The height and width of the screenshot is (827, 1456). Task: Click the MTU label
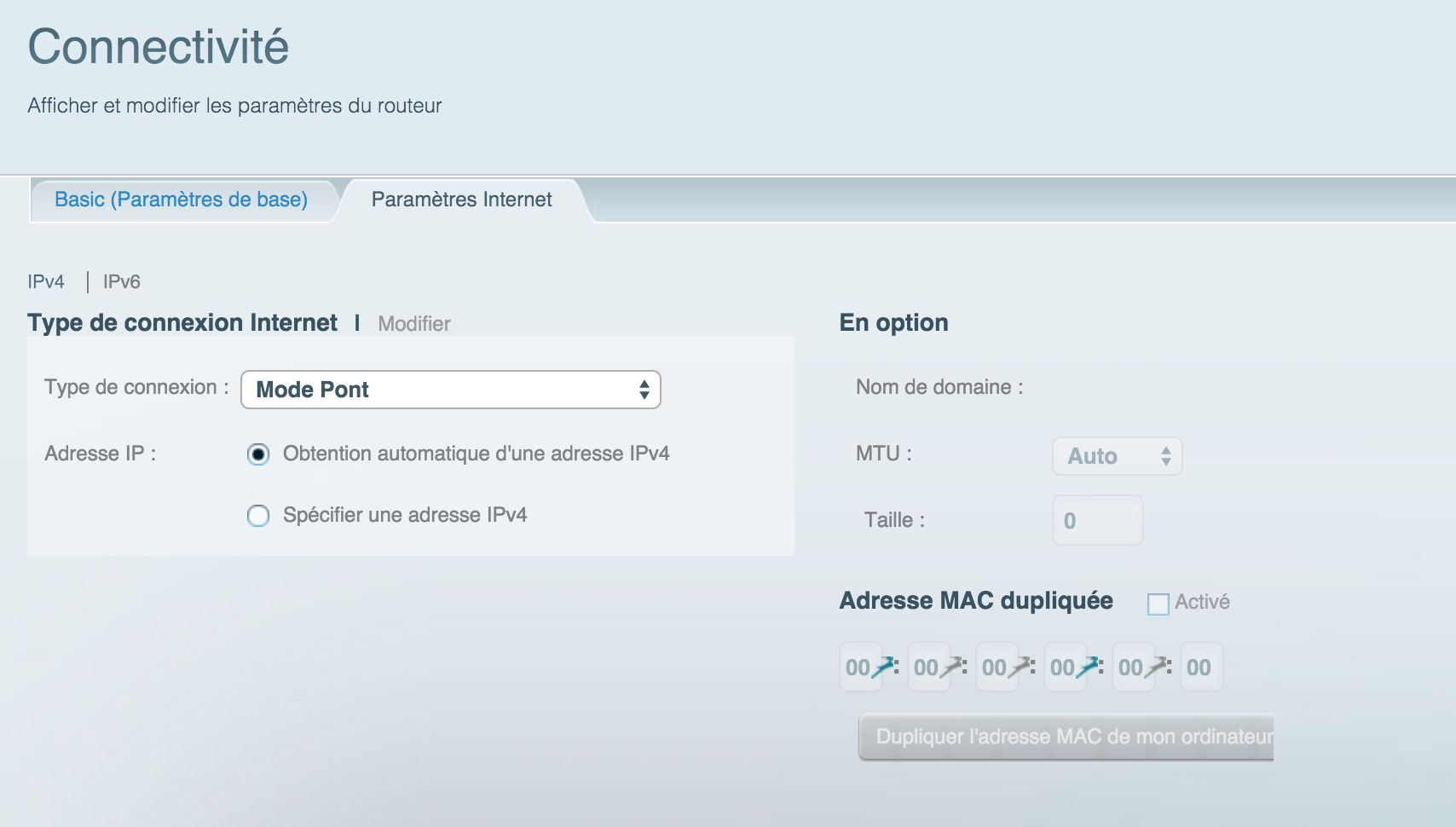(884, 454)
